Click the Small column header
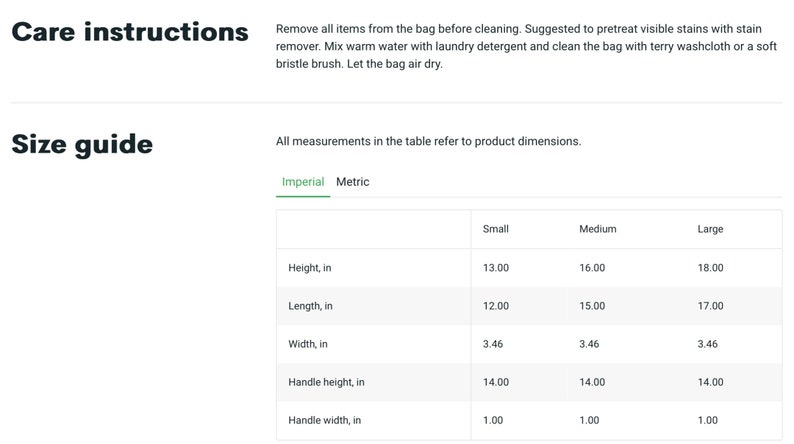This screenshot has width=794, height=444. coord(495,229)
